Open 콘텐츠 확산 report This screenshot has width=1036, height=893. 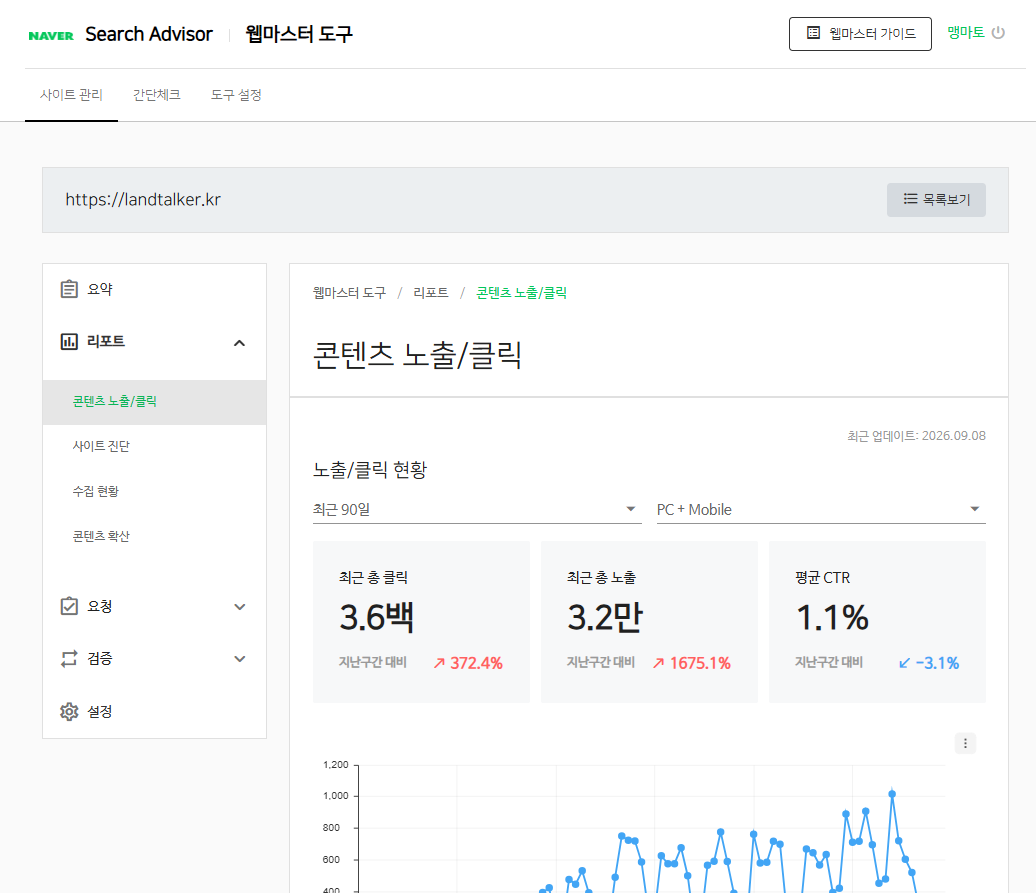coord(101,536)
